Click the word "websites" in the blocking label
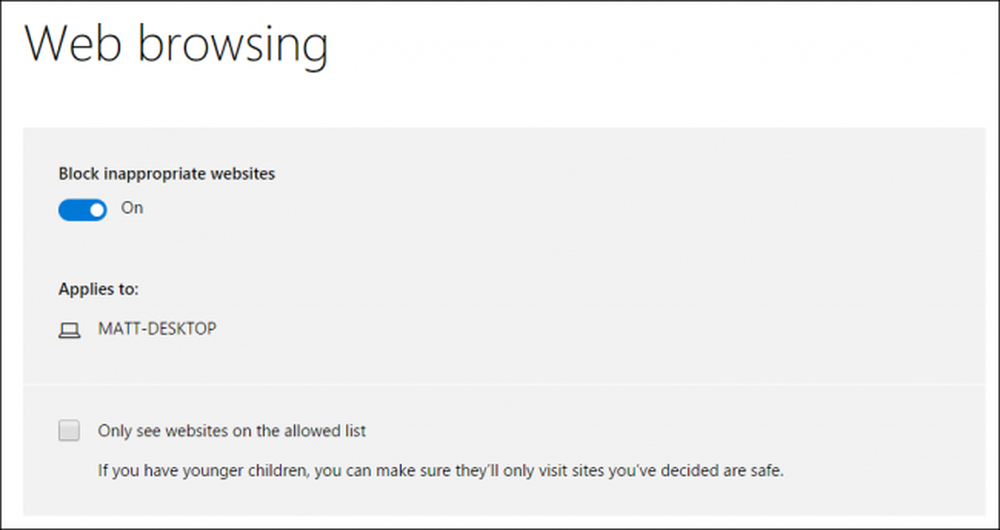Screen dimensions: 1000x530 [x=245, y=173]
